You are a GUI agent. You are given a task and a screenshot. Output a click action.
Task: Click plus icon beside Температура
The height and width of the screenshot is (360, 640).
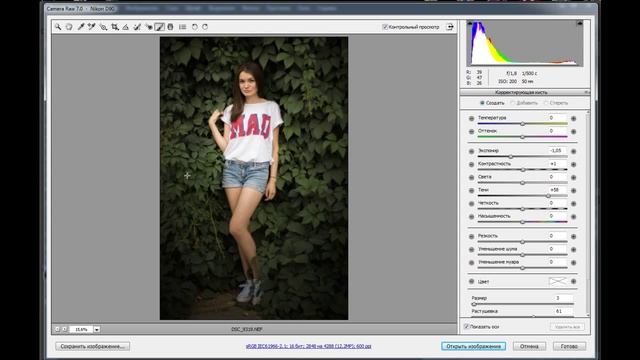click(573, 118)
